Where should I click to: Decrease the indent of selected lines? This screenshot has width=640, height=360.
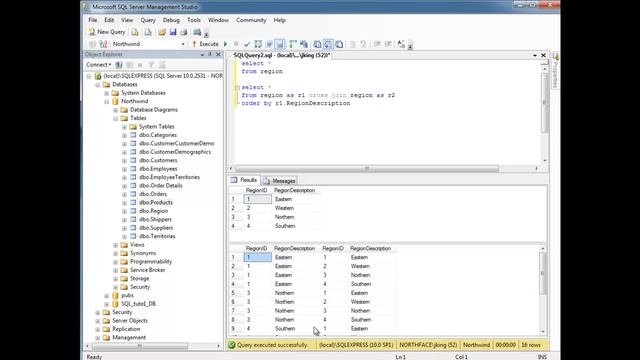[377, 44]
